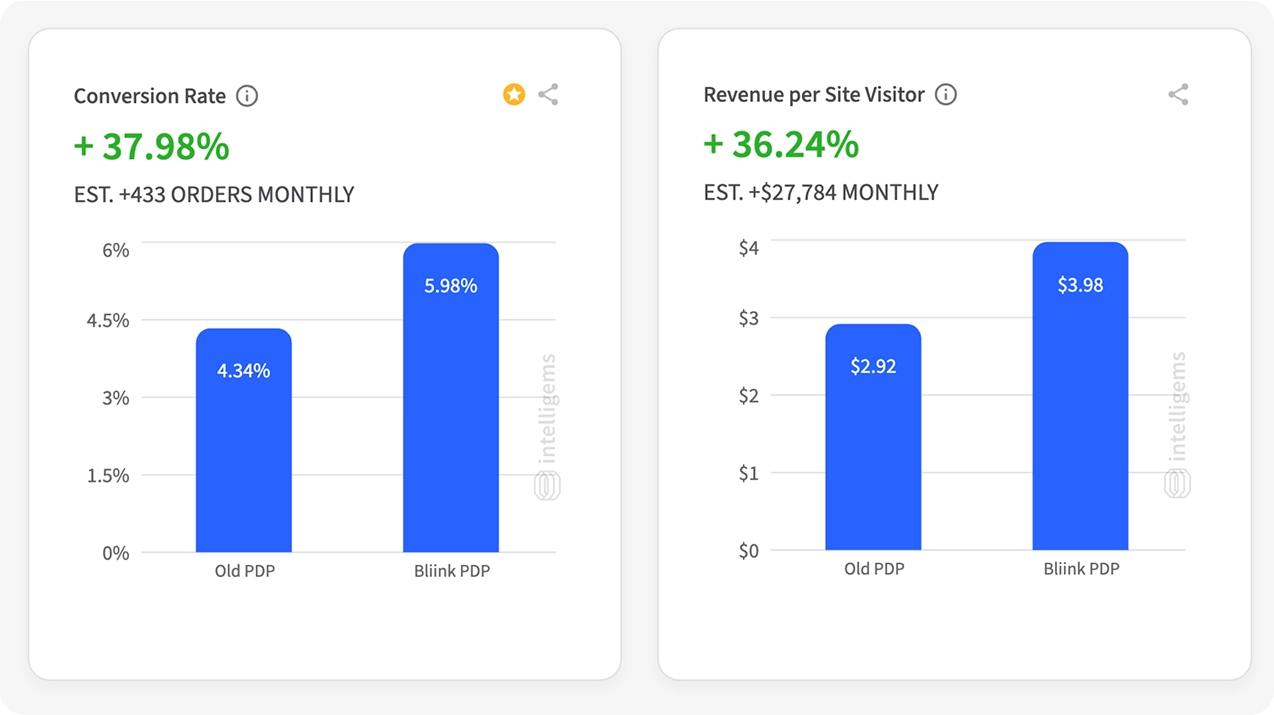Click the EST. +$27,784 MONTHLY text

821,192
